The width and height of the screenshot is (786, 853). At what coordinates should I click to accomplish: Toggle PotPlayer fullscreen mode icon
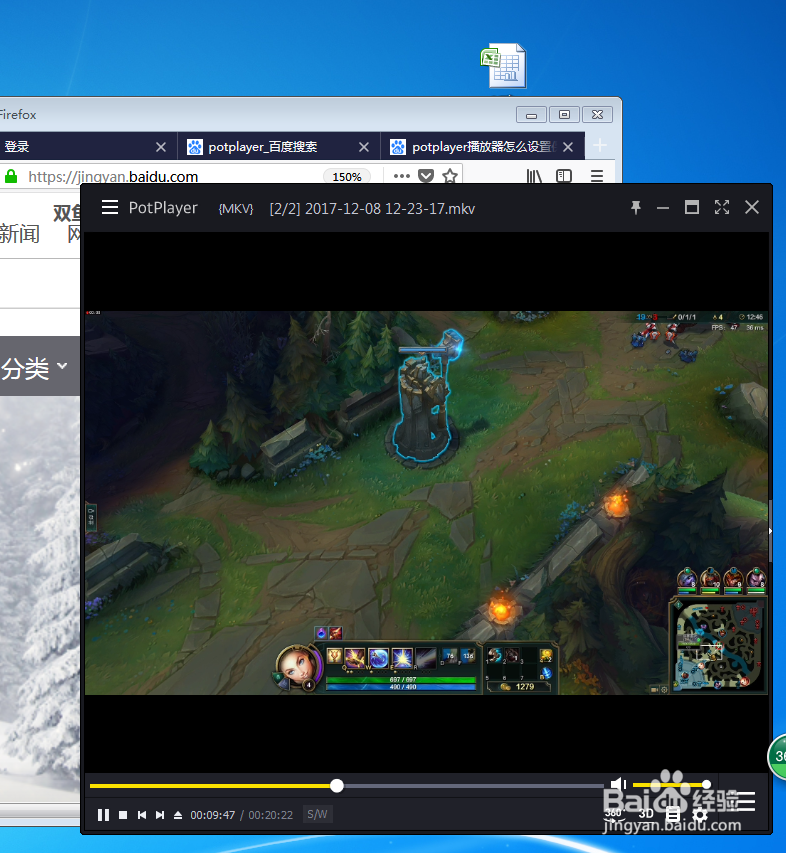click(x=722, y=207)
